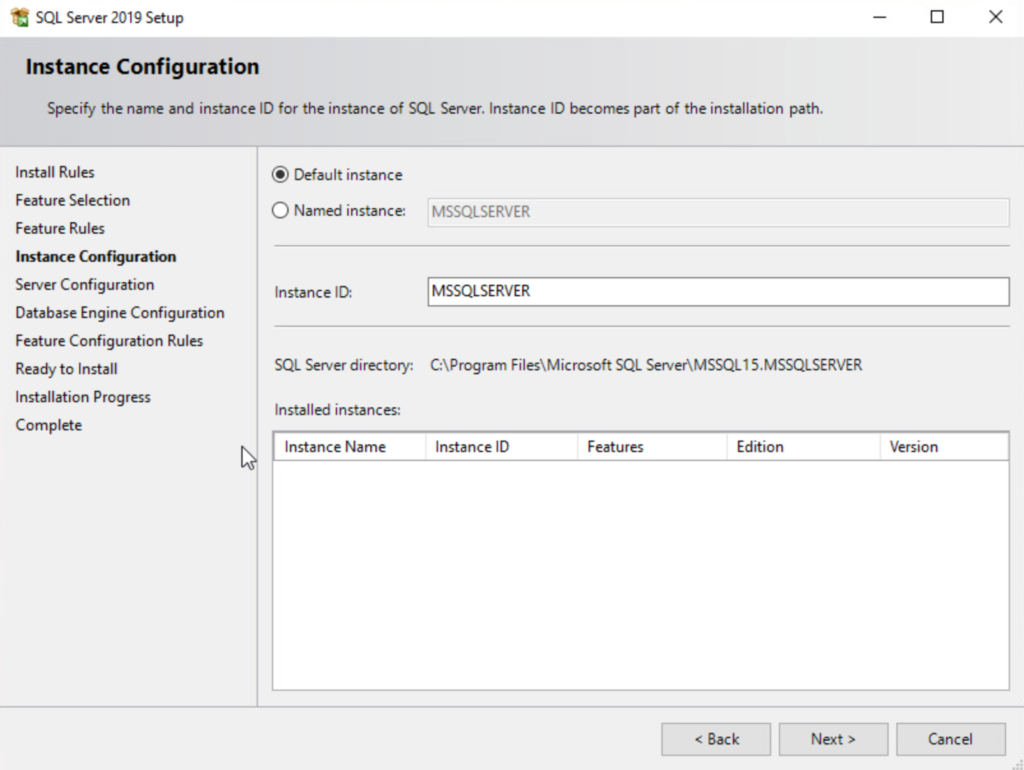Click the Next button
This screenshot has width=1024, height=770.
[x=833, y=739]
